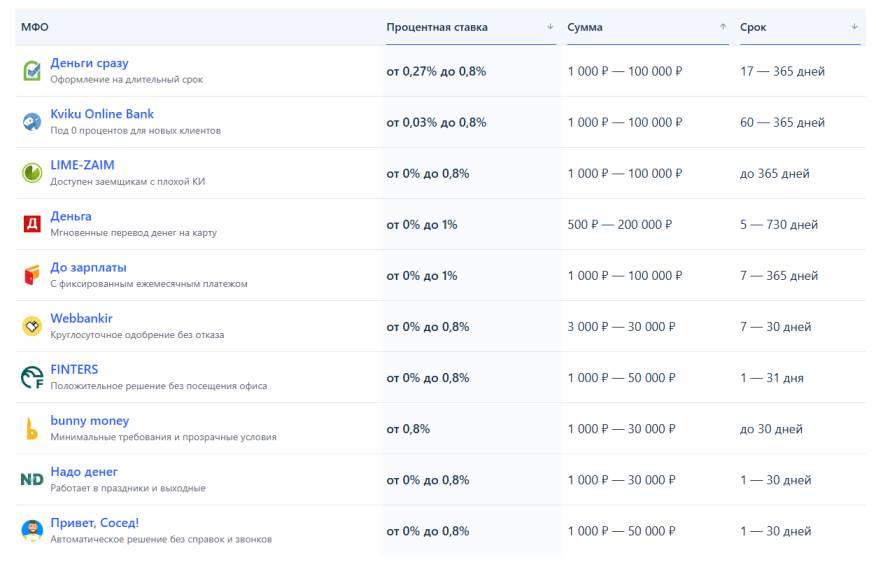Click the Kviku Online Bank logo icon
The height and width of the screenshot is (569, 876).
[32, 122]
